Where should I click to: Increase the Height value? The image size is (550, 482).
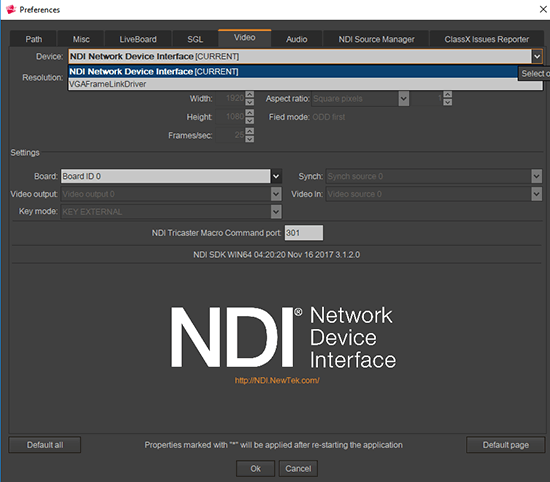249,113
